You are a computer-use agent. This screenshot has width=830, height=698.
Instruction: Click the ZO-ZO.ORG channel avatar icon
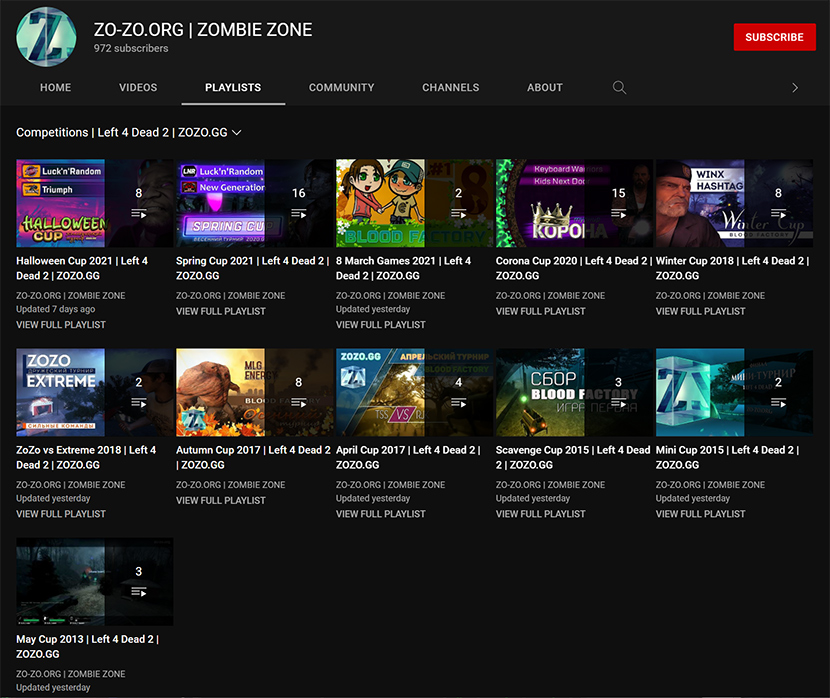pyautogui.click(x=46, y=37)
